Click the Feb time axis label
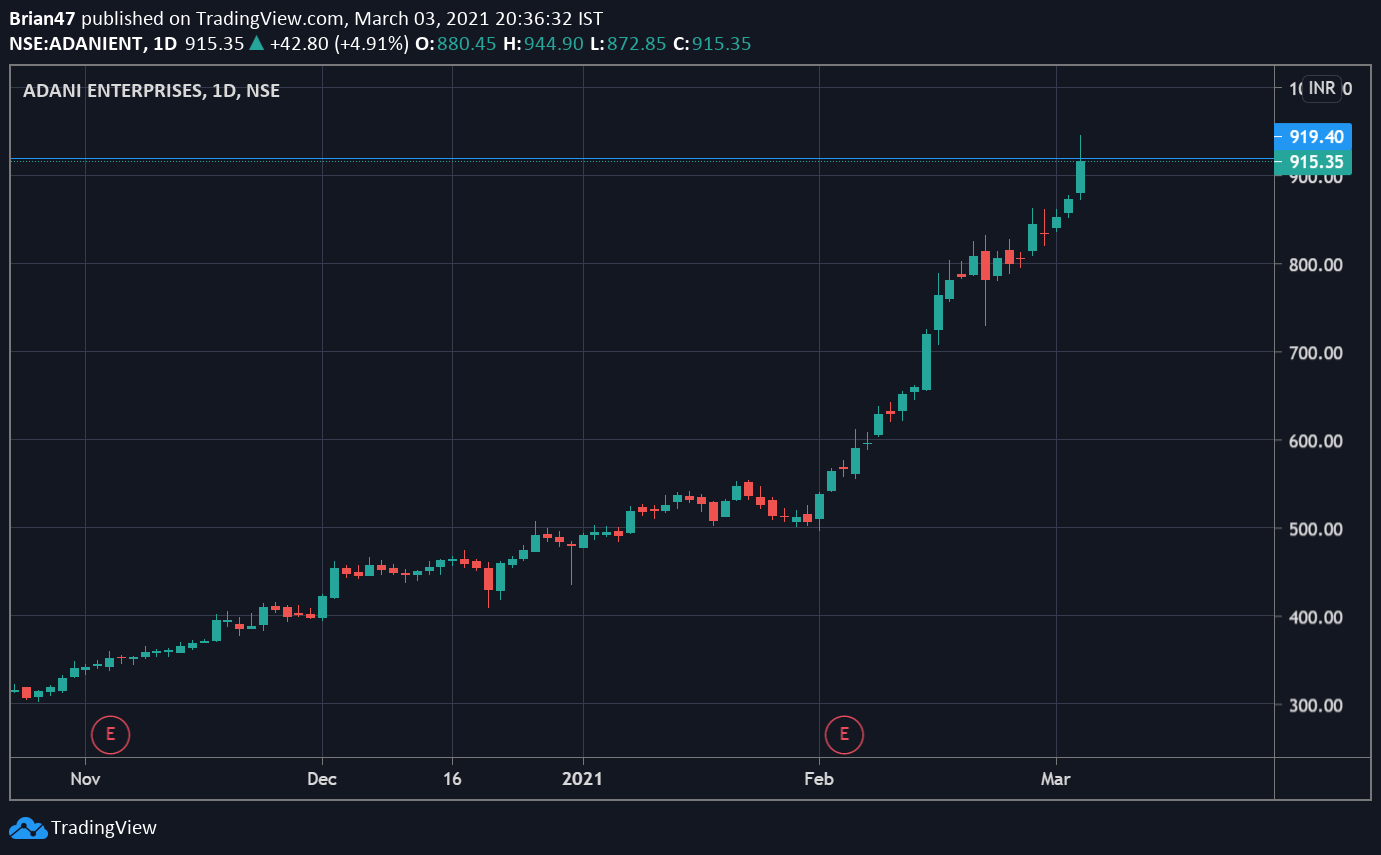The image size is (1381, 855). coord(819,778)
